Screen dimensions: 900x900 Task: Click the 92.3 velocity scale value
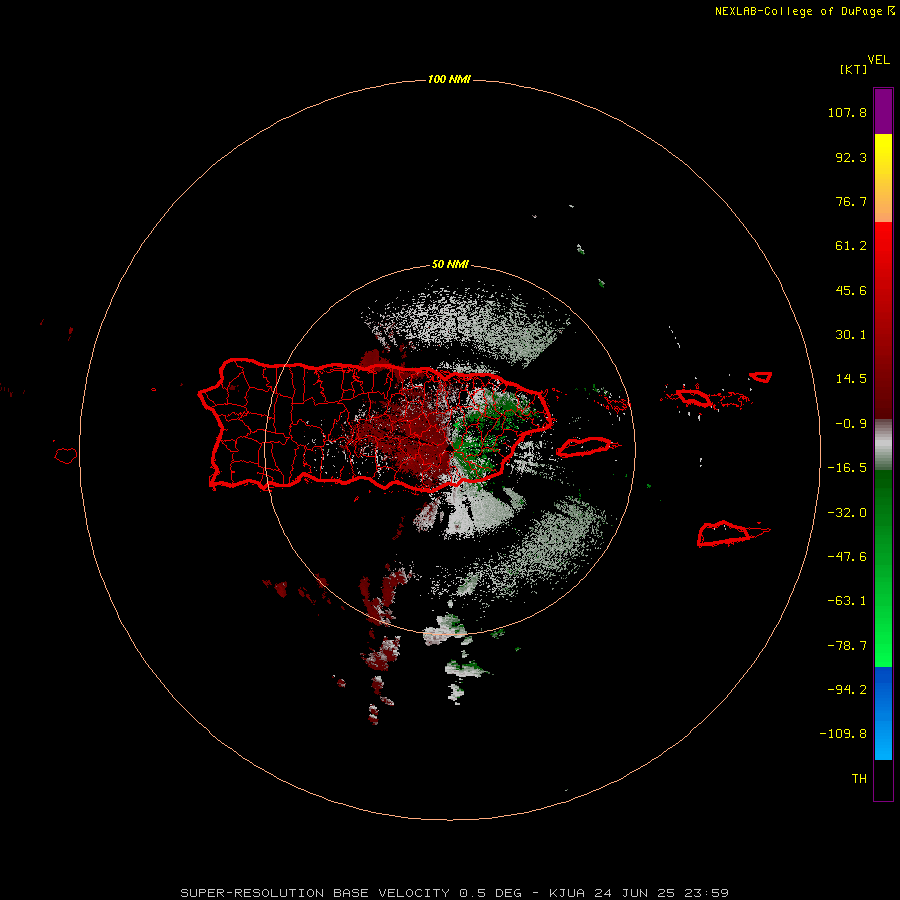[851, 157]
